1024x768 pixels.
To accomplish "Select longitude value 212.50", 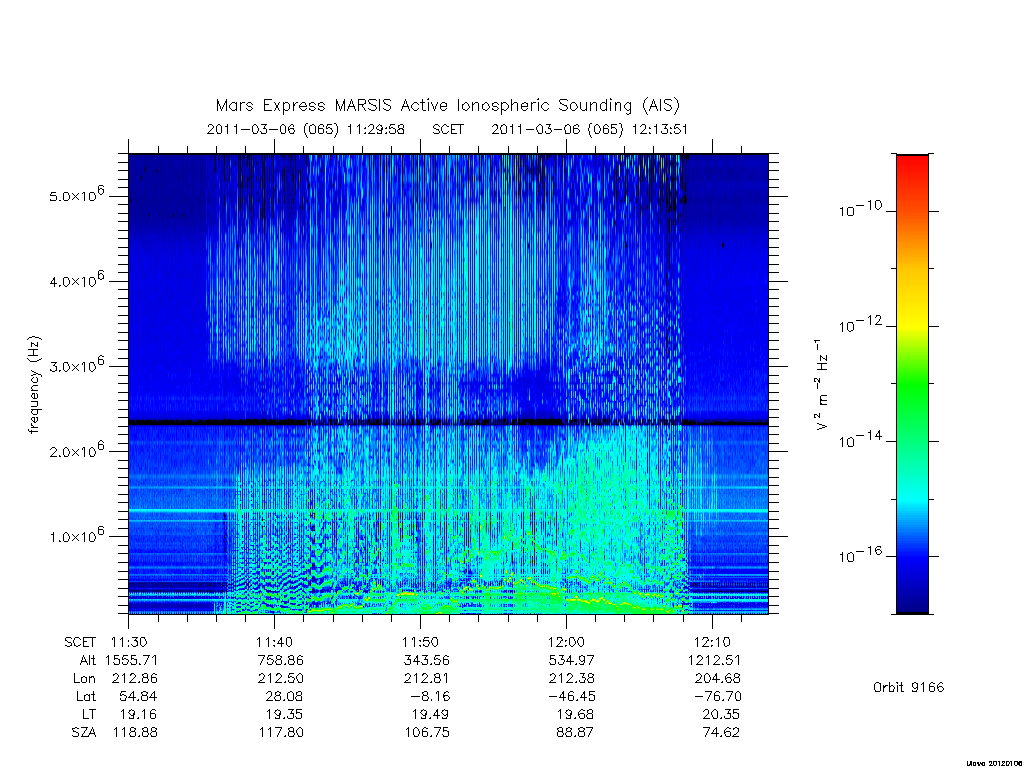I will (x=280, y=679).
